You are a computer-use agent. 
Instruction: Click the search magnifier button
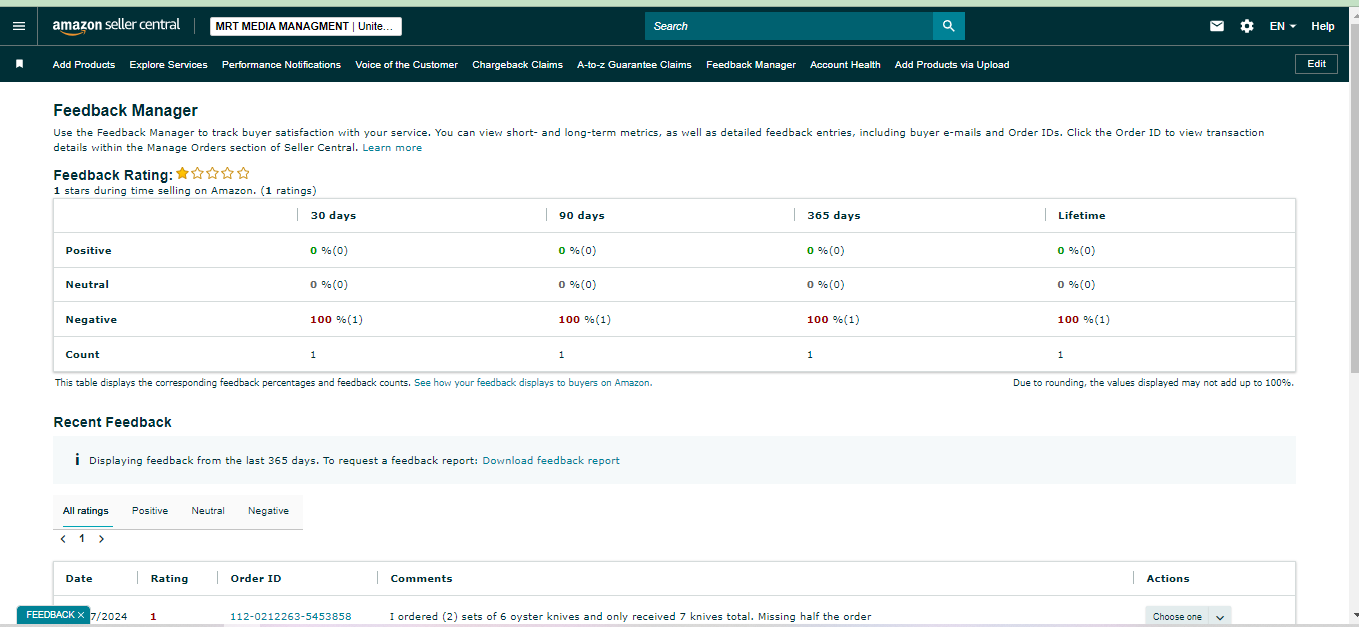(x=948, y=26)
